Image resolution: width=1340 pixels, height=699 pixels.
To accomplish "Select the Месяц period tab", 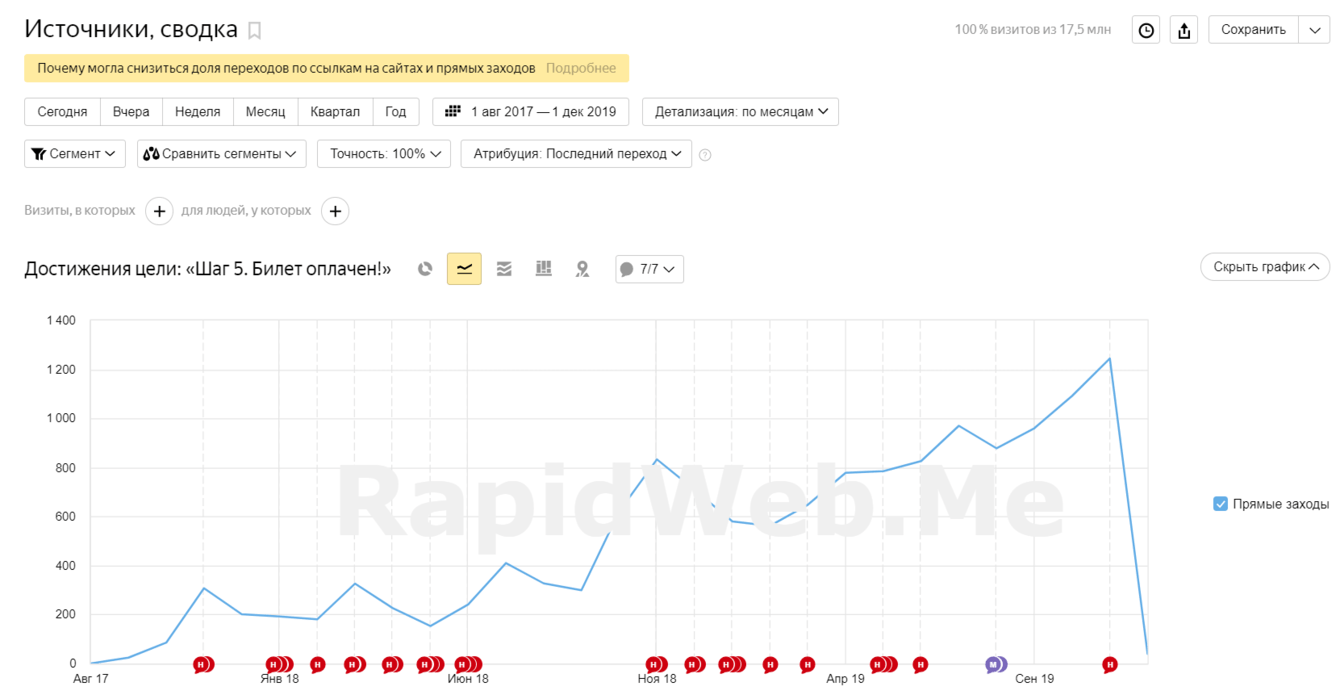I will point(266,112).
